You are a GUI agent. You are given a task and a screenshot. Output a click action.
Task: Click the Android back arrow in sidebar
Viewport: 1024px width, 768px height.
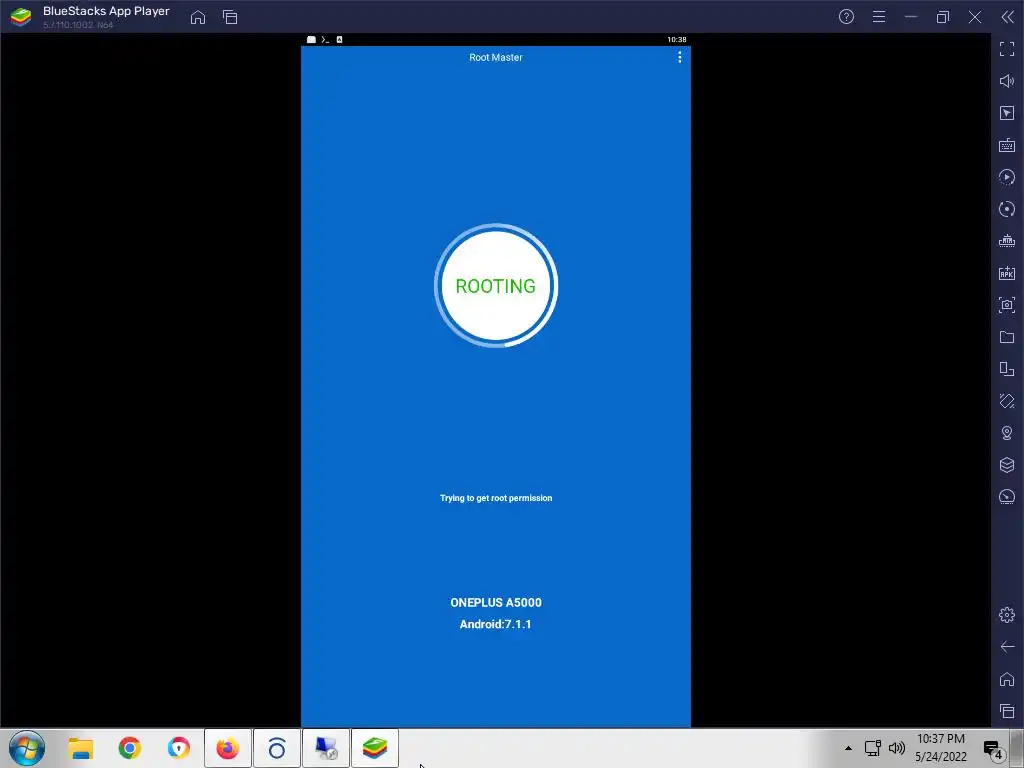1007,647
